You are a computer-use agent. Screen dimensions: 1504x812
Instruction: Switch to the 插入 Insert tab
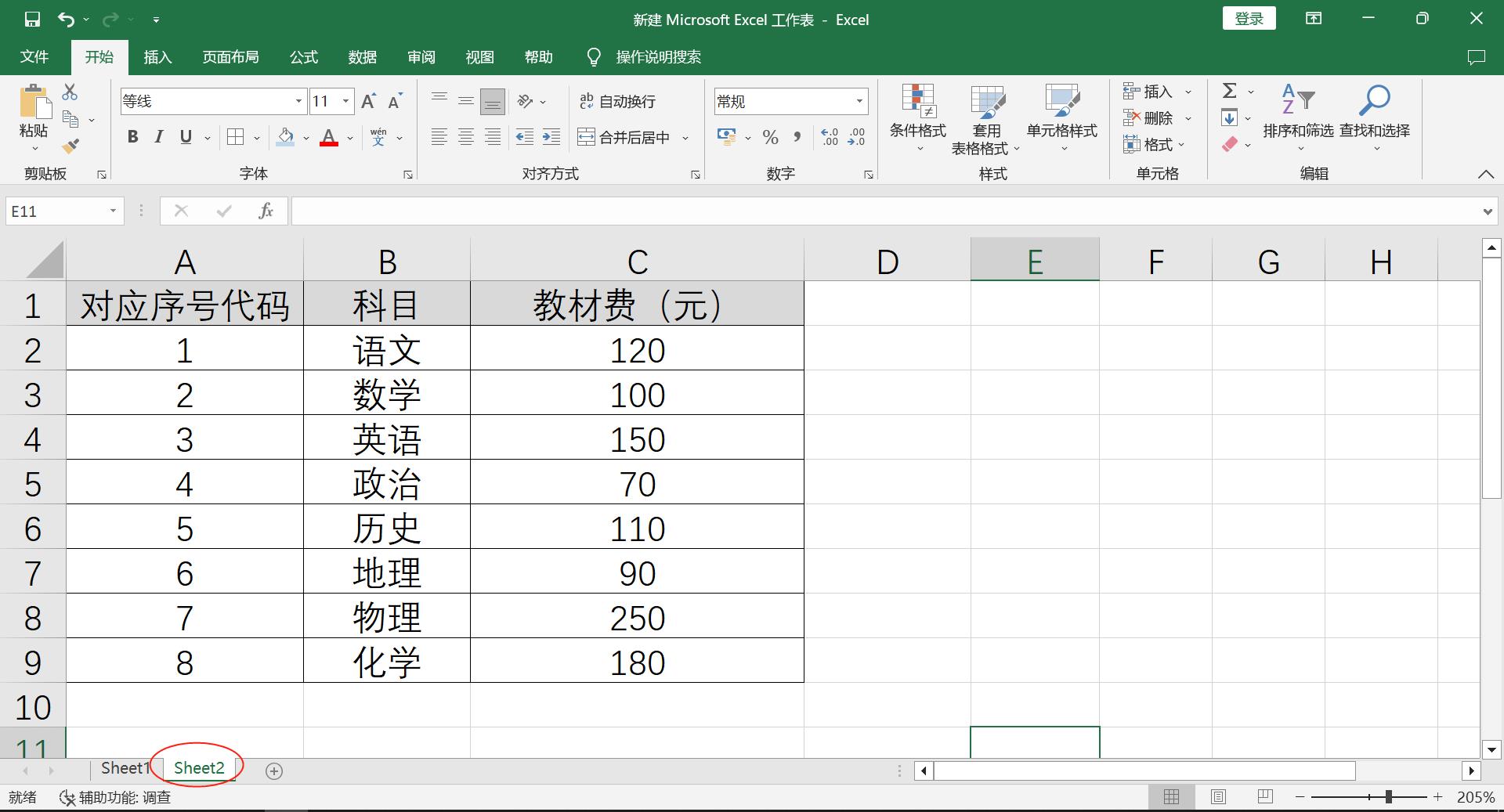click(x=157, y=56)
